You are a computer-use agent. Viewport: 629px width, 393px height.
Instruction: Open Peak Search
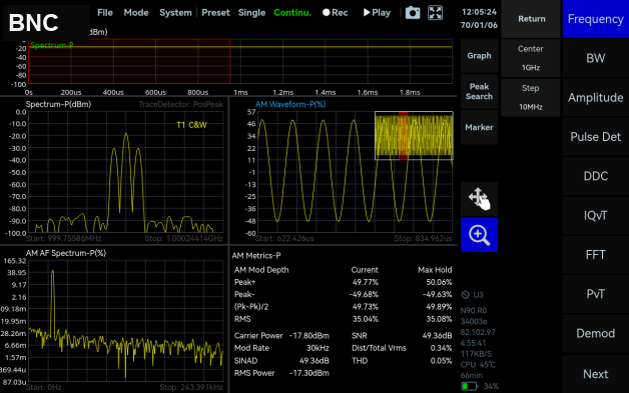pyautogui.click(x=479, y=91)
